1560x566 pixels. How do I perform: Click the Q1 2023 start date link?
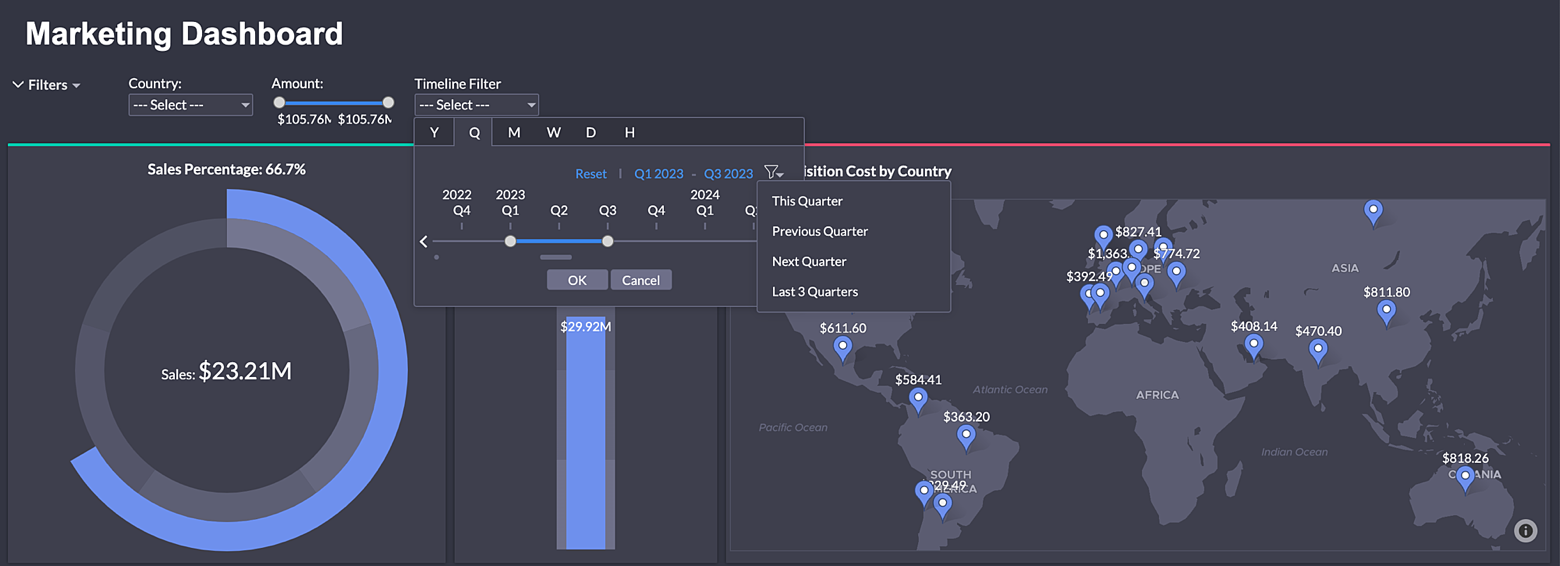[659, 174]
